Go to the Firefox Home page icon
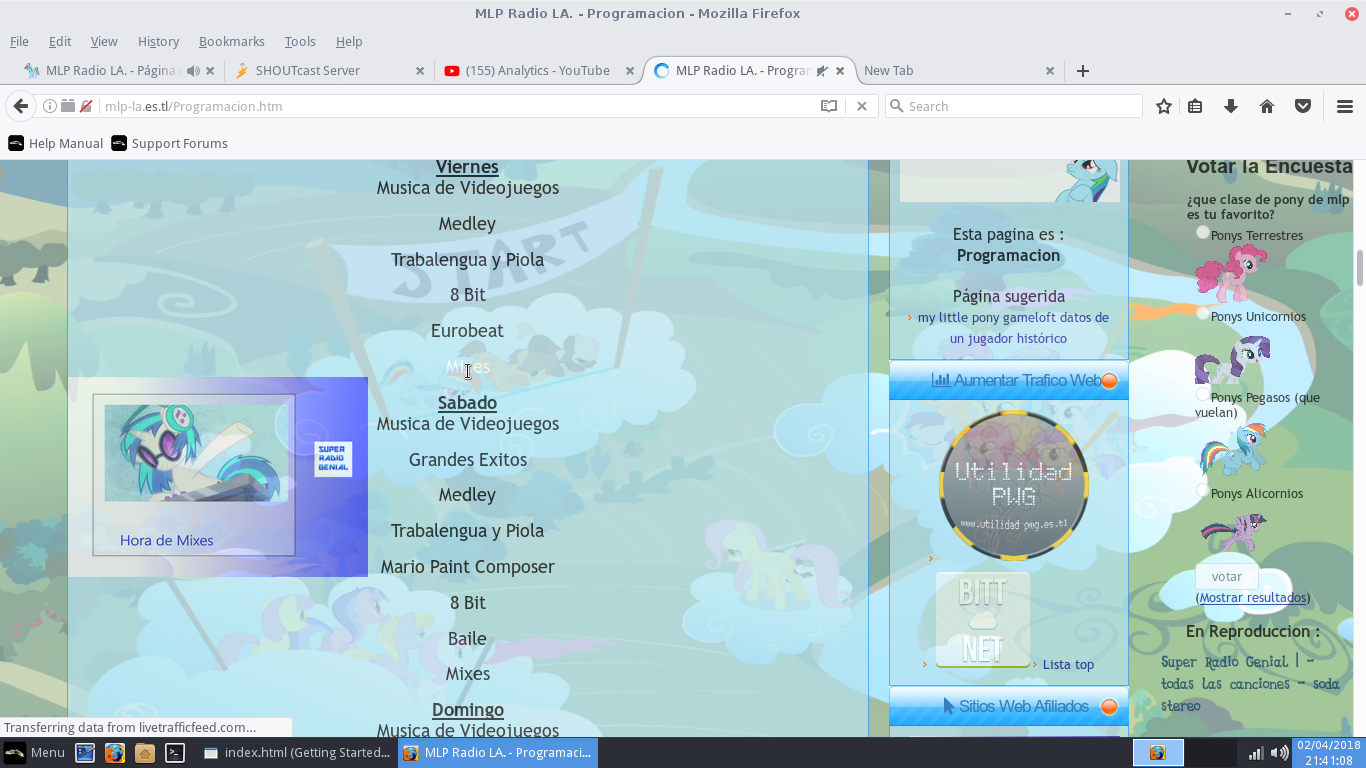The height and width of the screenshot is (768, 1366). click(1267, 106)
